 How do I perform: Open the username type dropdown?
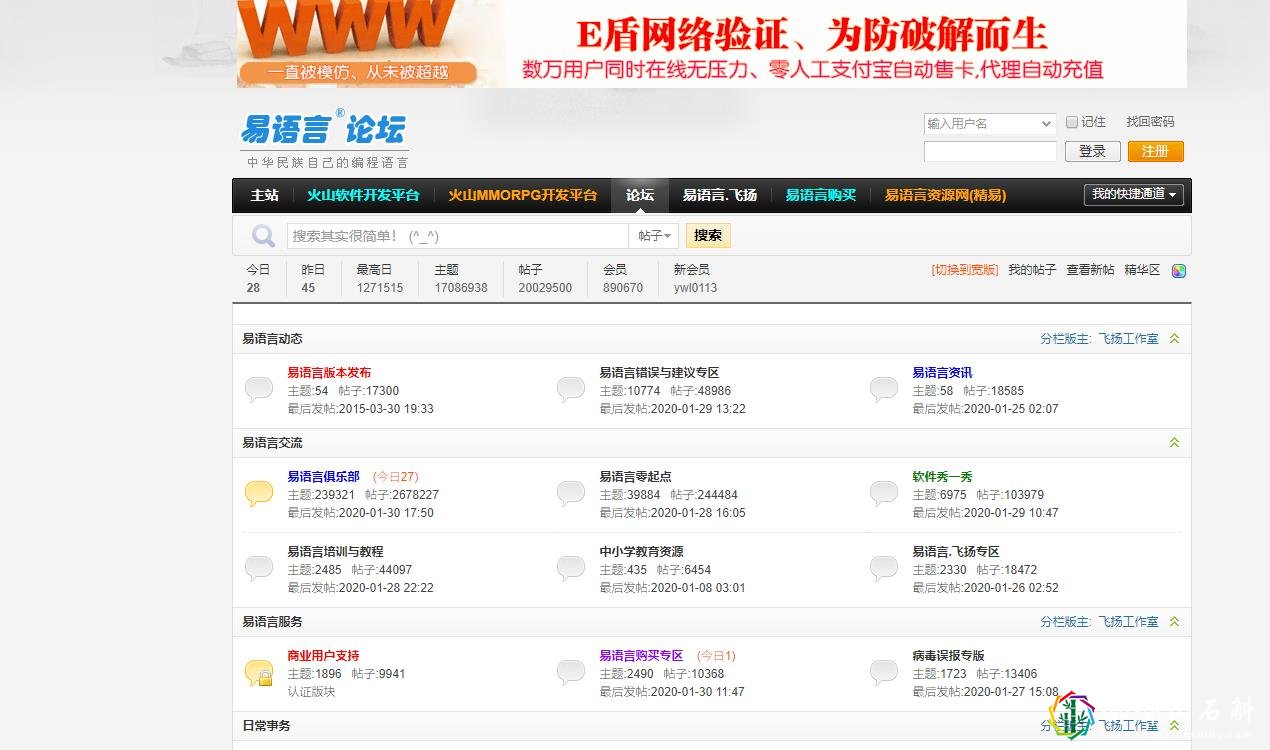[x=990, y=123]
